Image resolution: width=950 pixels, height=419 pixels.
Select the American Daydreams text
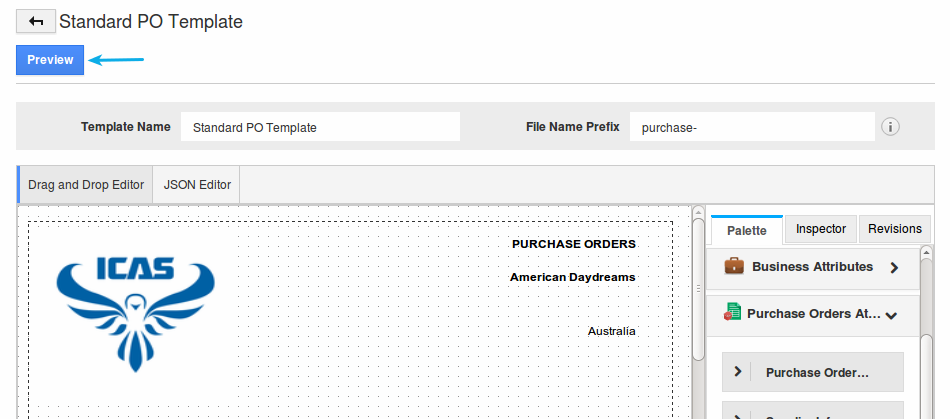tap(573, 277)
